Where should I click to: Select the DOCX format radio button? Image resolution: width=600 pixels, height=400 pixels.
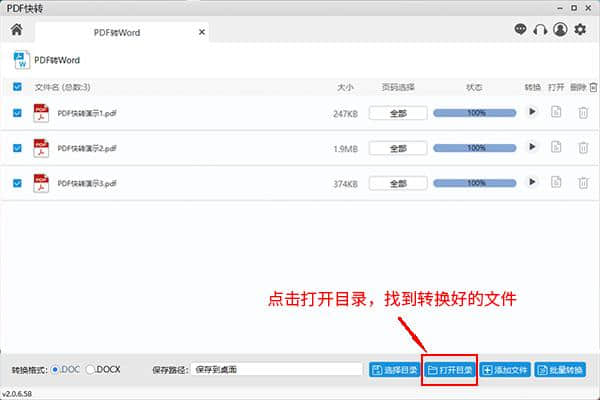90,370
